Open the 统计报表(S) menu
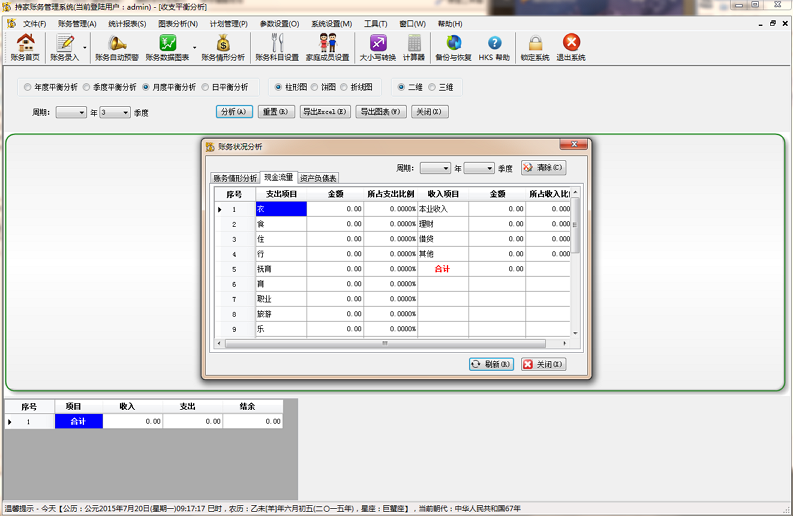 (127, 24)
